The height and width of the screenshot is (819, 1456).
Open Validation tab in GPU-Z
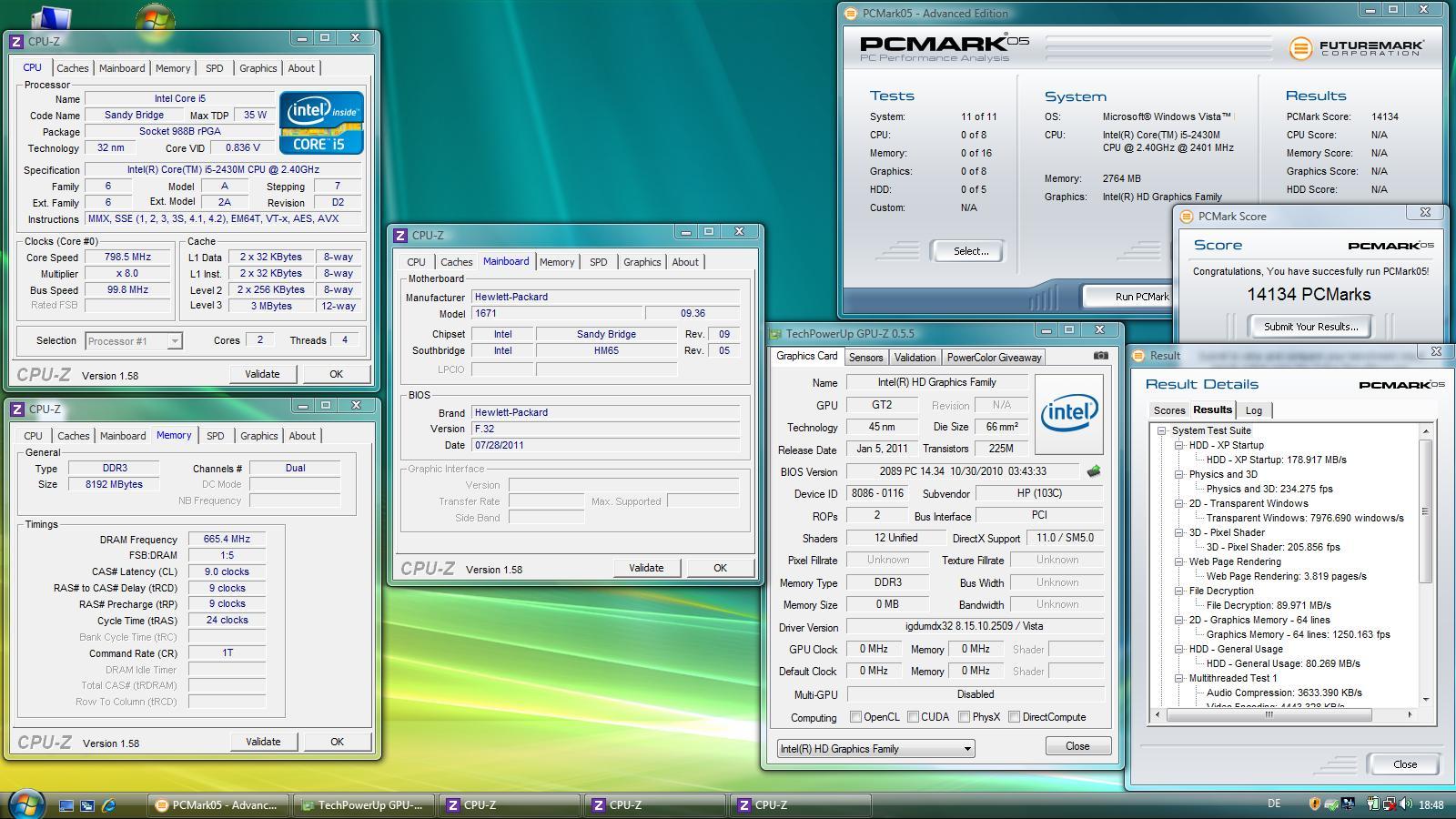click(915, 358)
